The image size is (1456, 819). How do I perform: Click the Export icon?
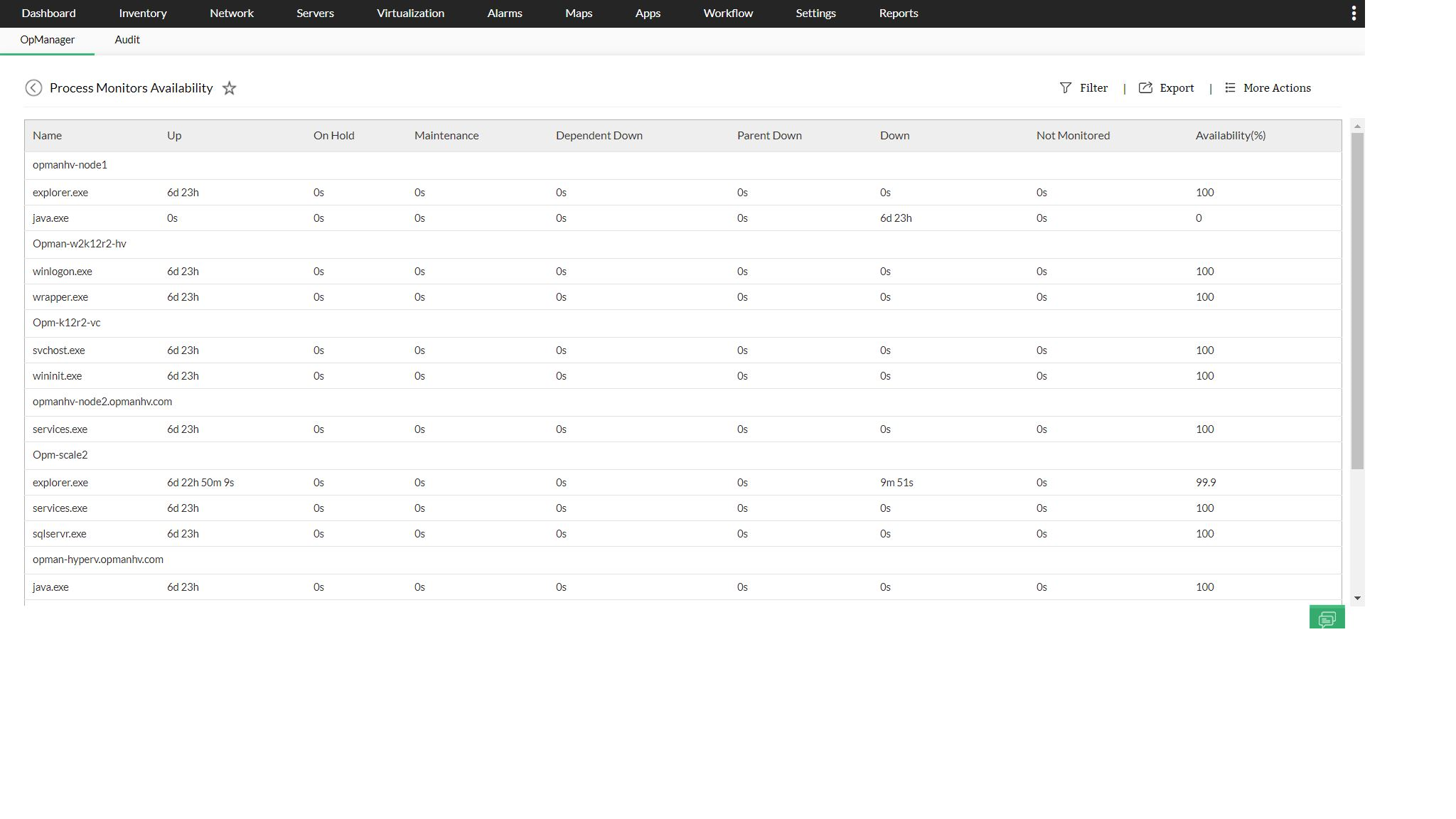(1145, 87)
